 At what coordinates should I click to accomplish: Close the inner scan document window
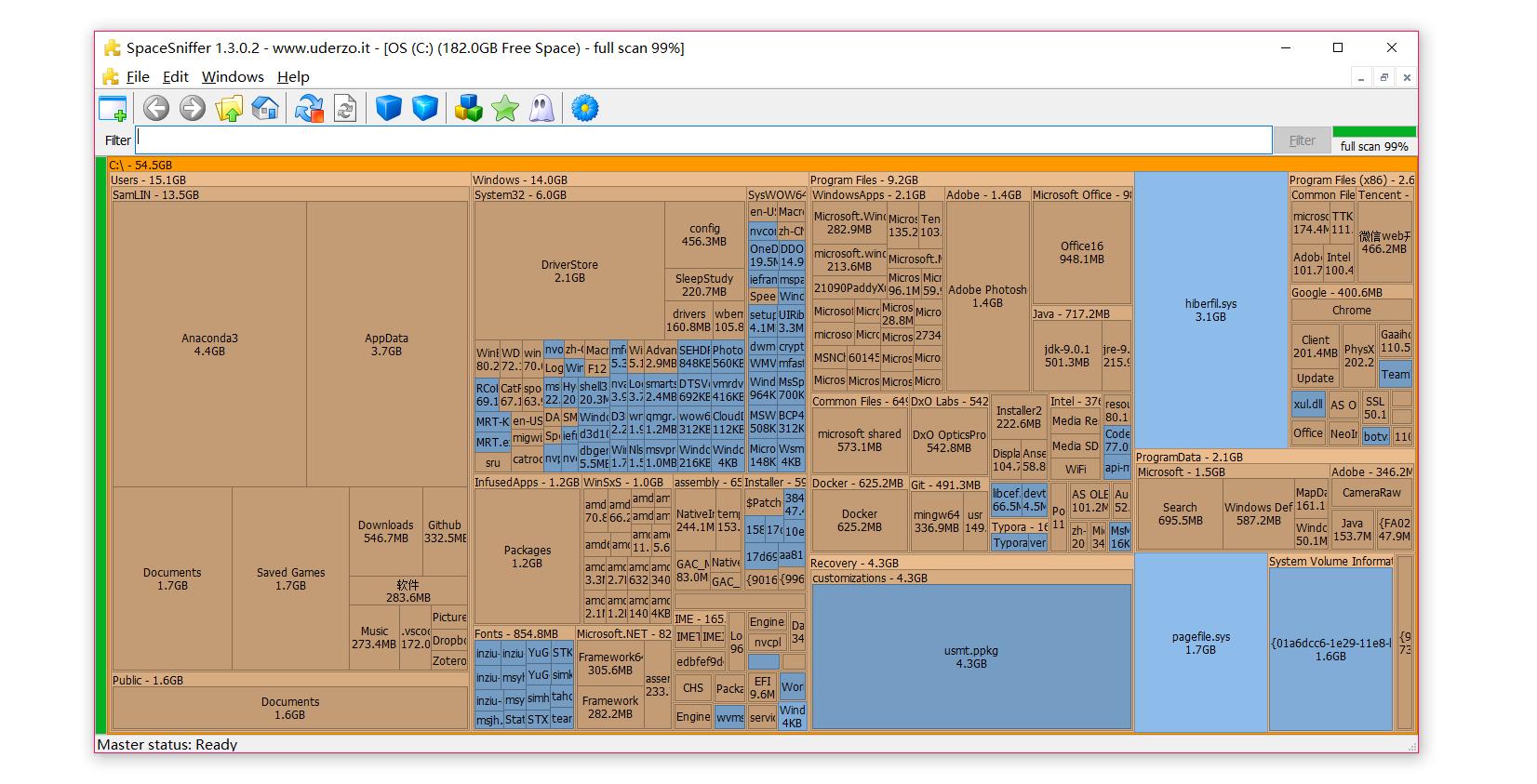click(x=1406, y=78)
